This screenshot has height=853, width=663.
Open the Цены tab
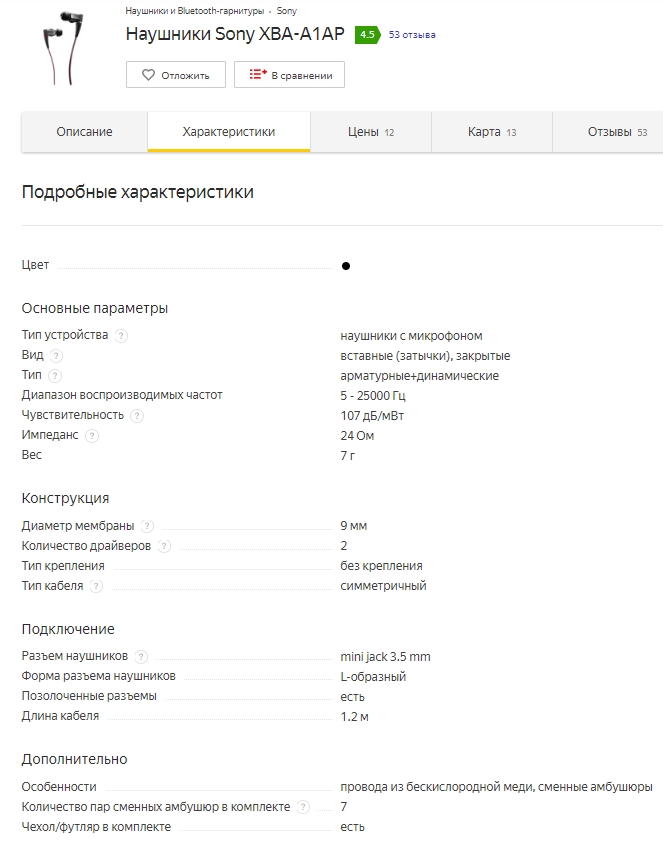[371, 132]
